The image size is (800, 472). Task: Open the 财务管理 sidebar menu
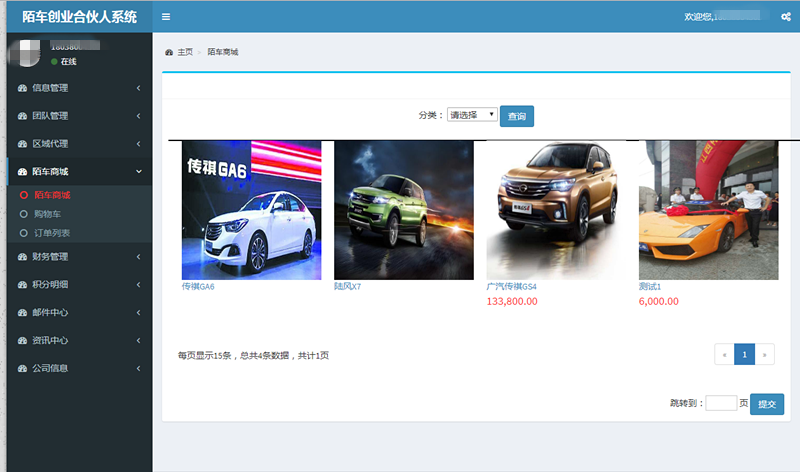[x=80, y=257]
